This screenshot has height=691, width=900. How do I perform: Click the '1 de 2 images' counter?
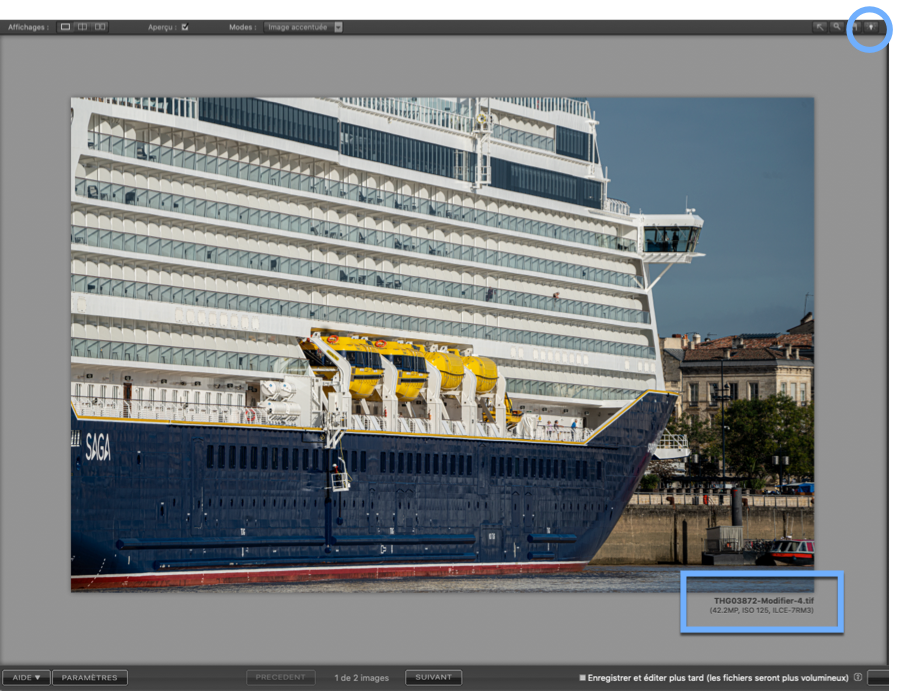(x=362, y=678)
